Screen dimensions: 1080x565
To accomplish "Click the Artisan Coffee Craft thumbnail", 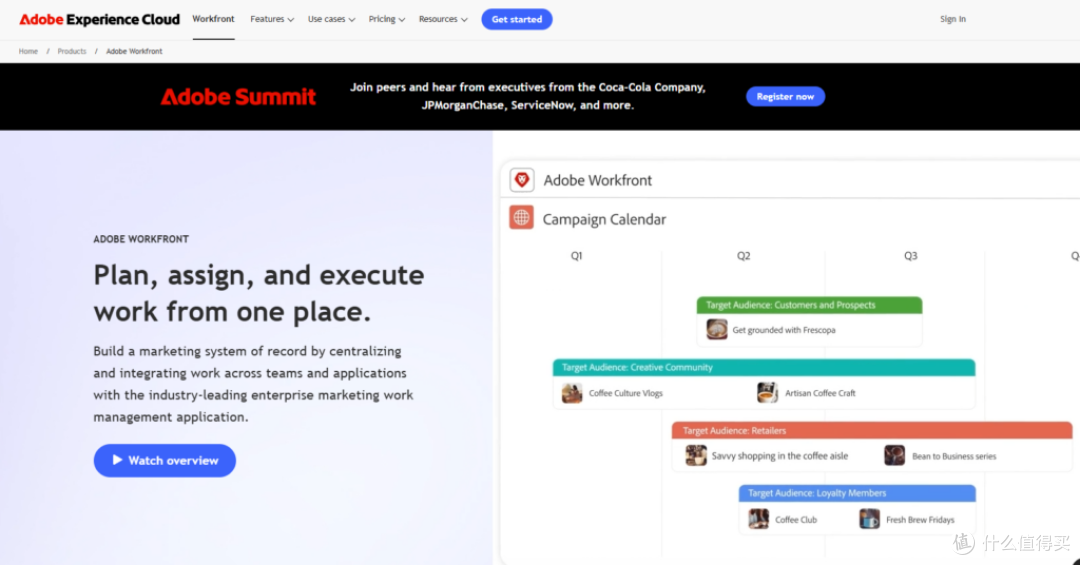I will (767, 393).
